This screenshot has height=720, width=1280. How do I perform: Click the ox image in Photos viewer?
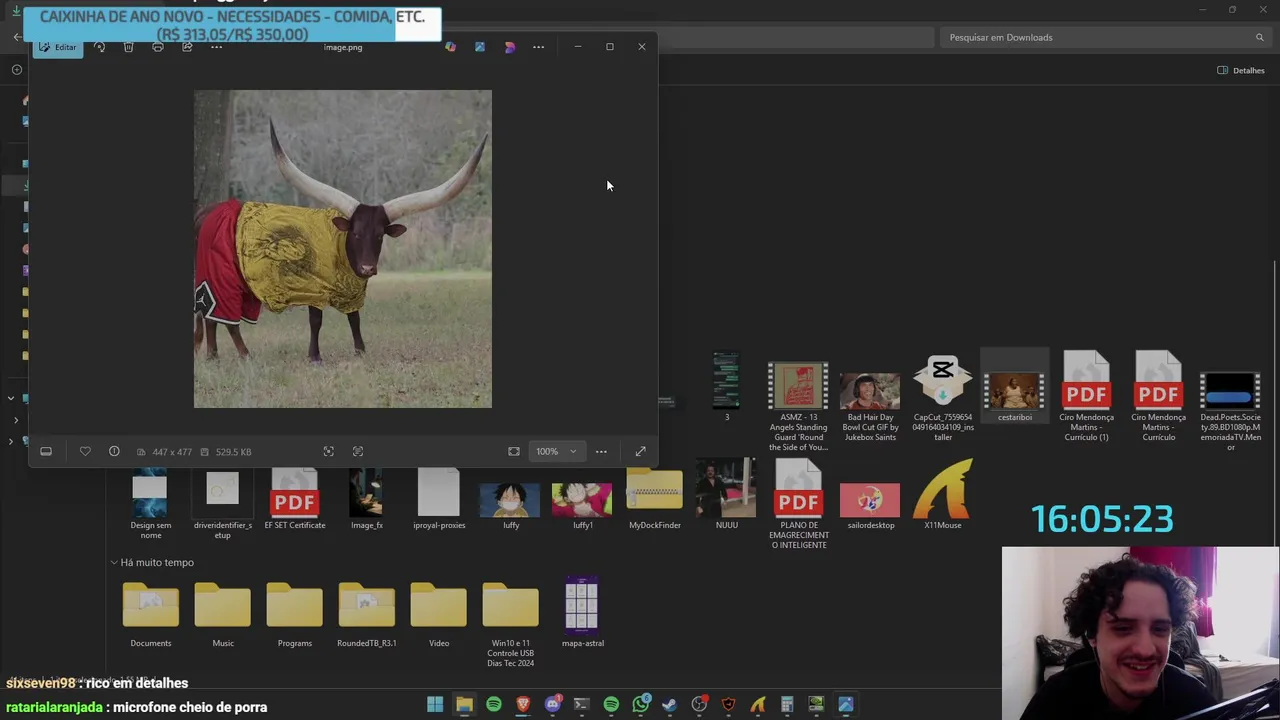tap(343, 249)
